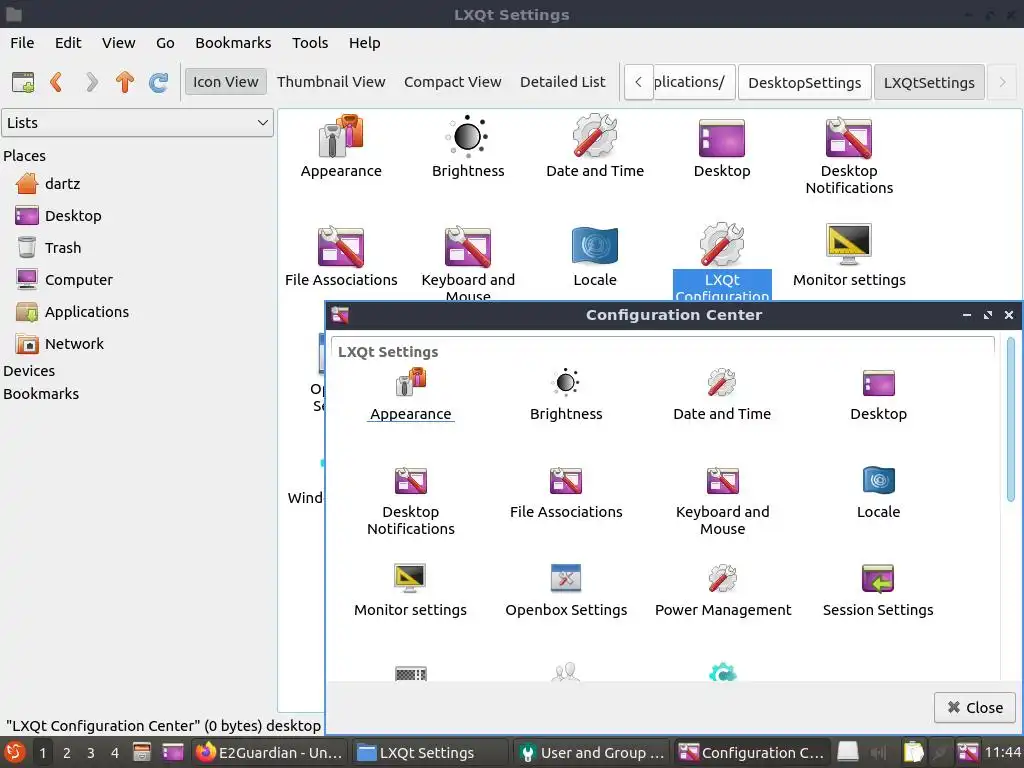Open Desktop settings in Configuration Center

coord(878,394)
